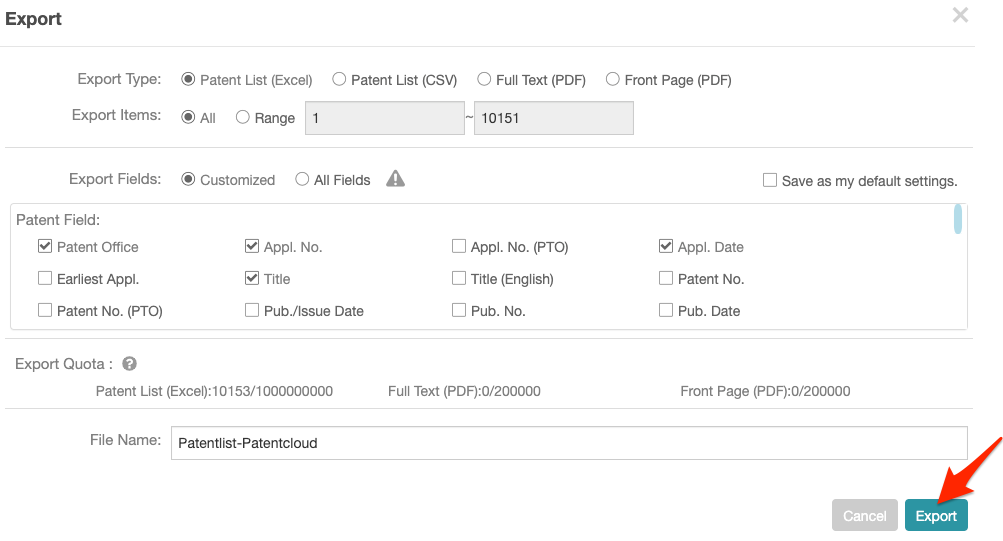Uncheck the Patent Office field

[x=45, y=246]
